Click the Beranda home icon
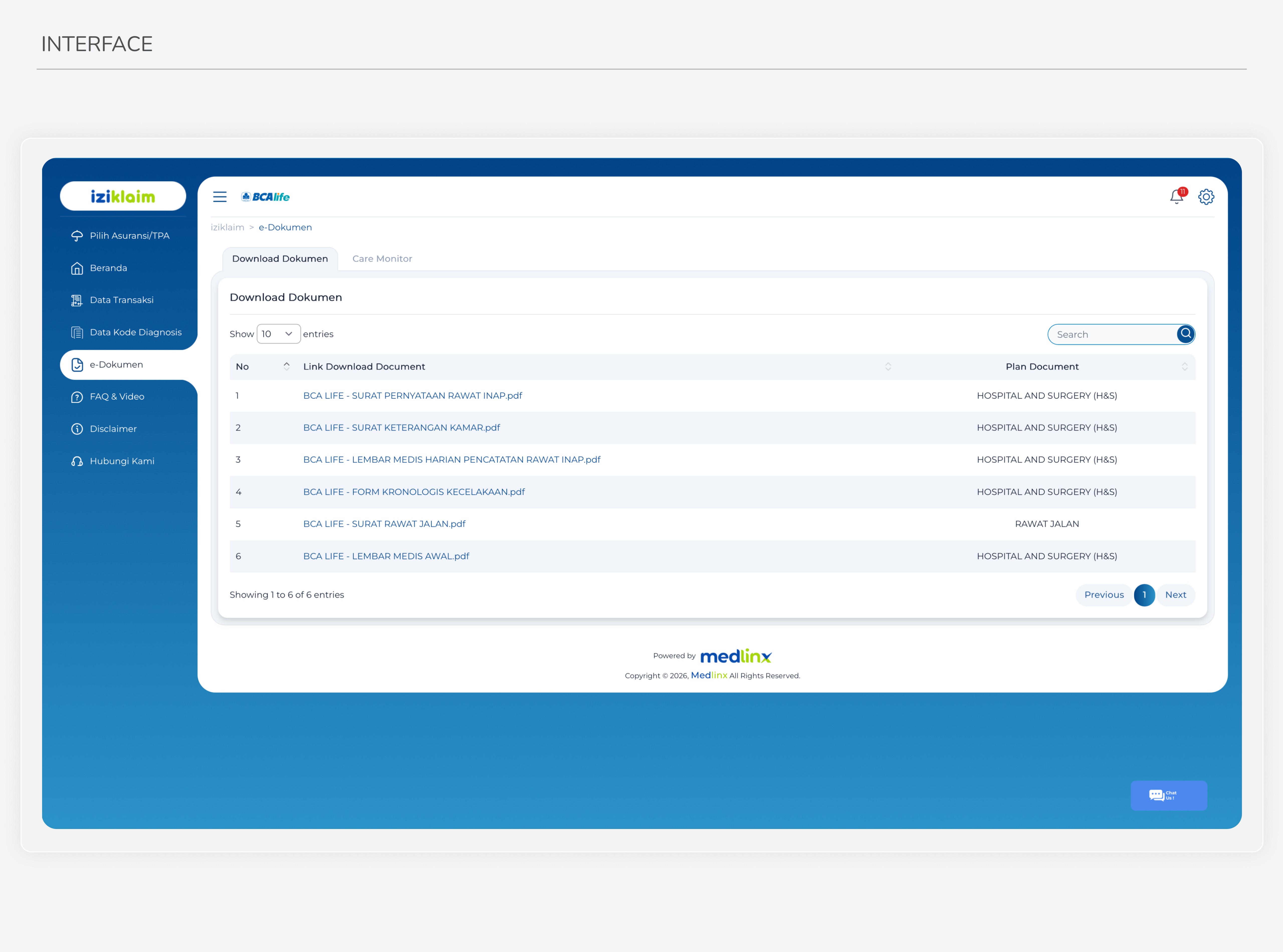 click(77, 268)
